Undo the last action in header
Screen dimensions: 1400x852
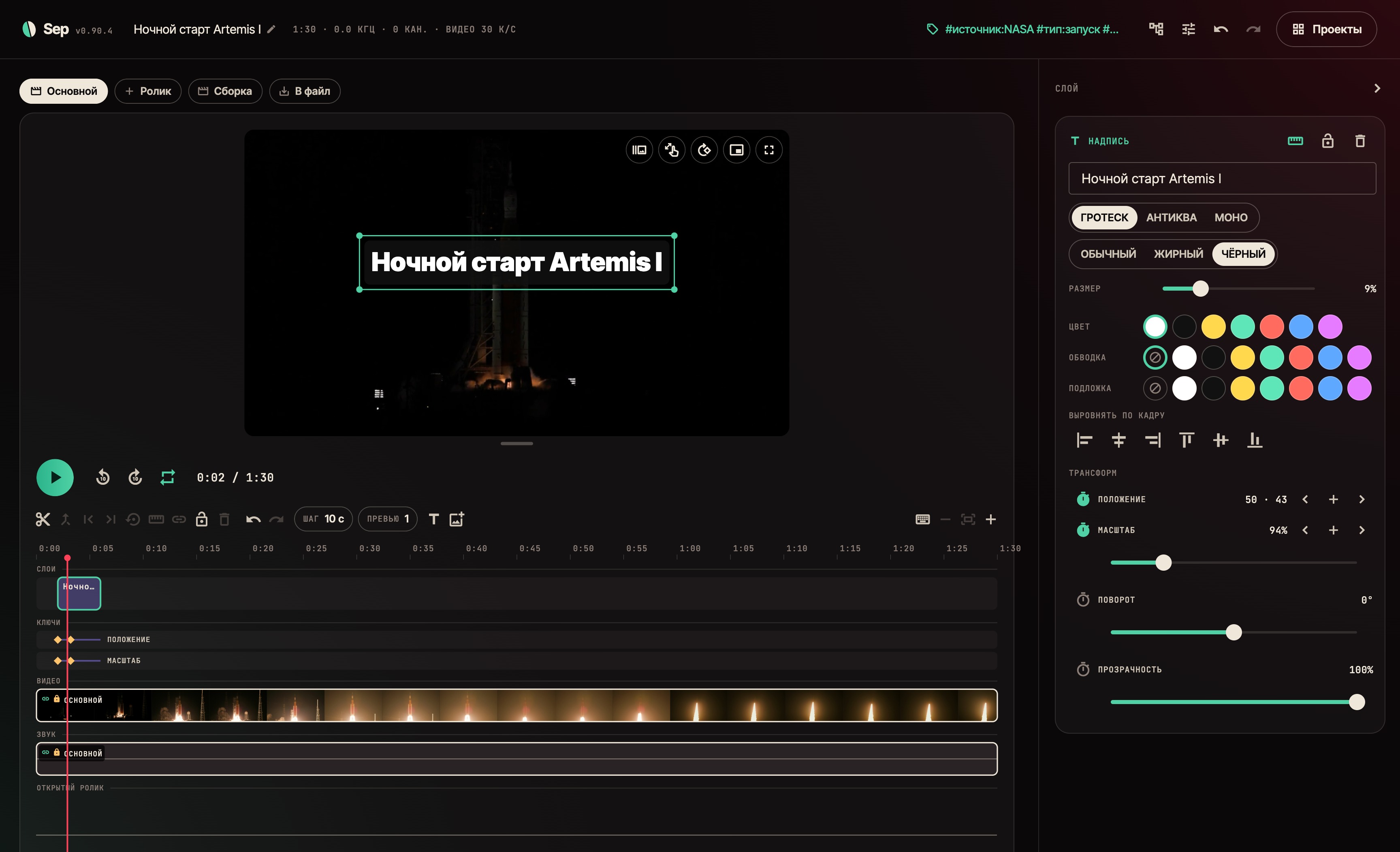[1221, 29]
